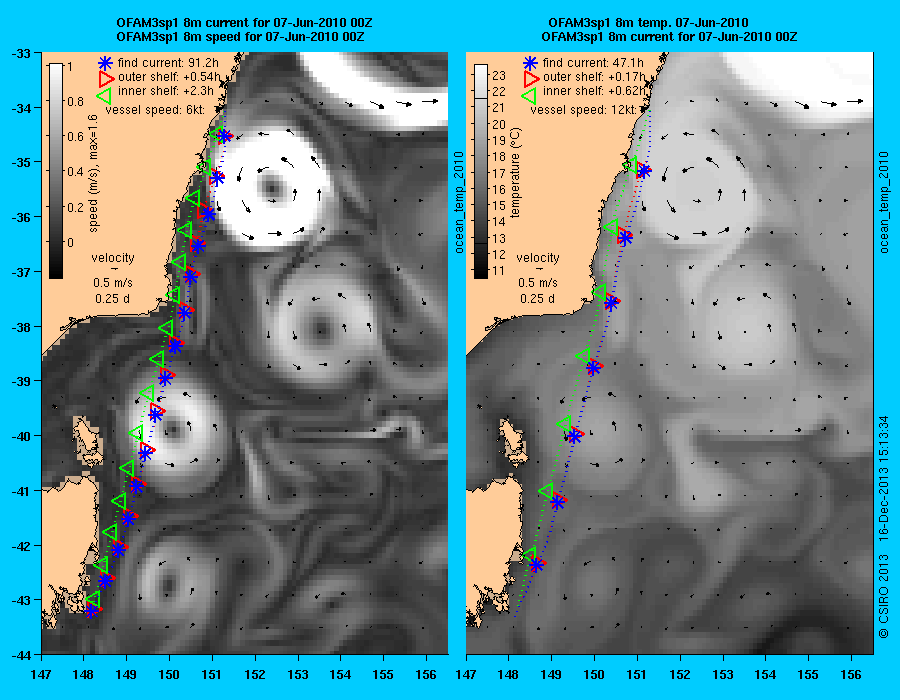Click the '-40' latitude tick label
The width and height of the screenshot is (900, 700).
click(21, 436)
